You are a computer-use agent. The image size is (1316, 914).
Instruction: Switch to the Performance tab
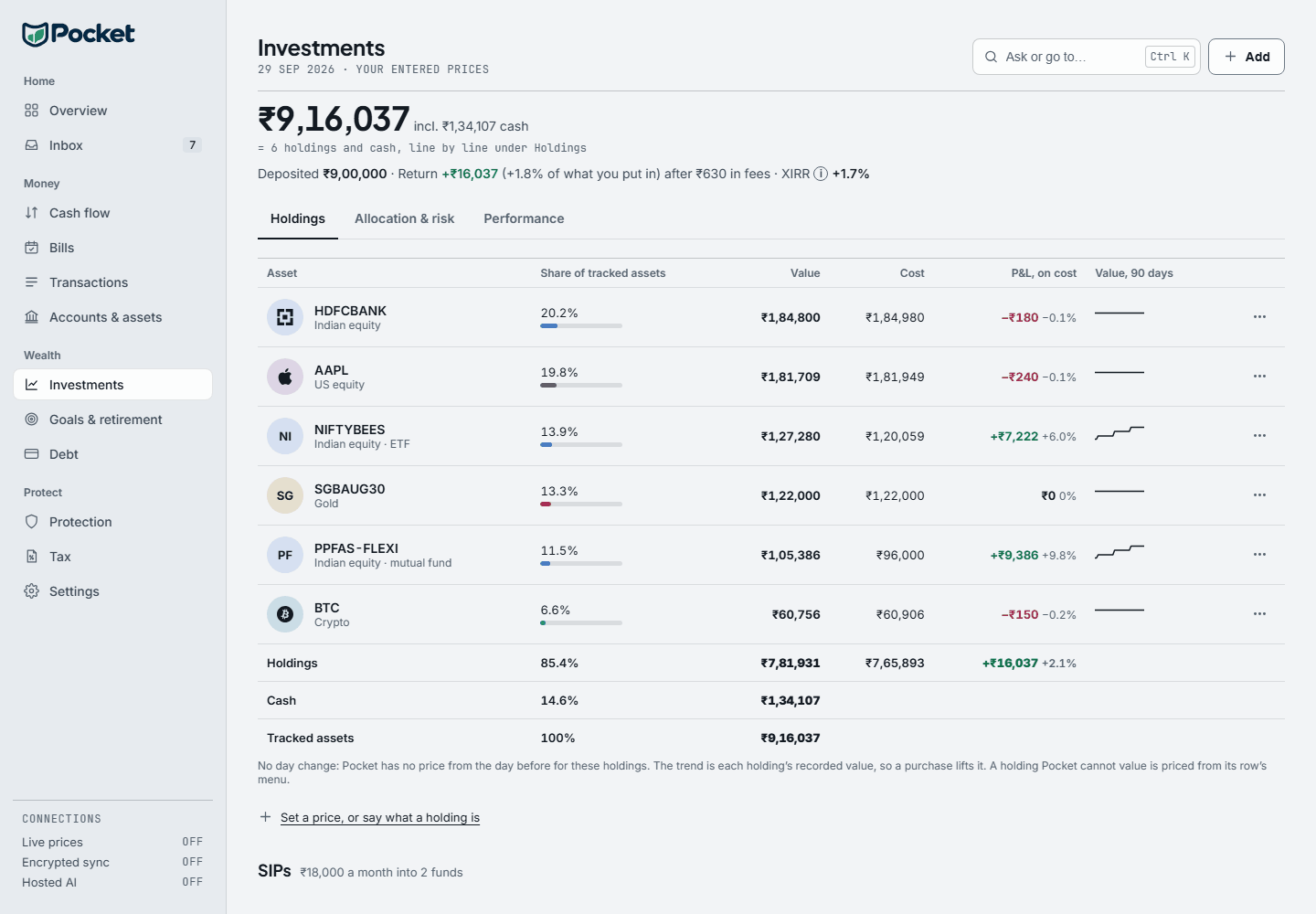524,218
